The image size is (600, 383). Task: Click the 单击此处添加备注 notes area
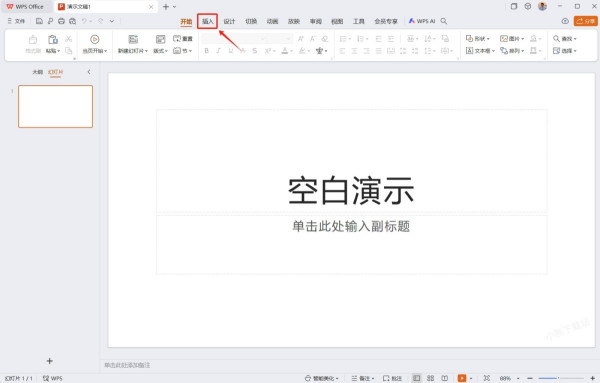point(127,365)
